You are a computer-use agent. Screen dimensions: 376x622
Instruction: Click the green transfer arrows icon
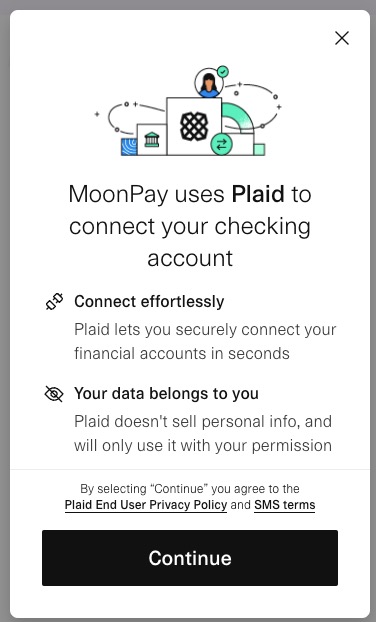tap(221, 144)
